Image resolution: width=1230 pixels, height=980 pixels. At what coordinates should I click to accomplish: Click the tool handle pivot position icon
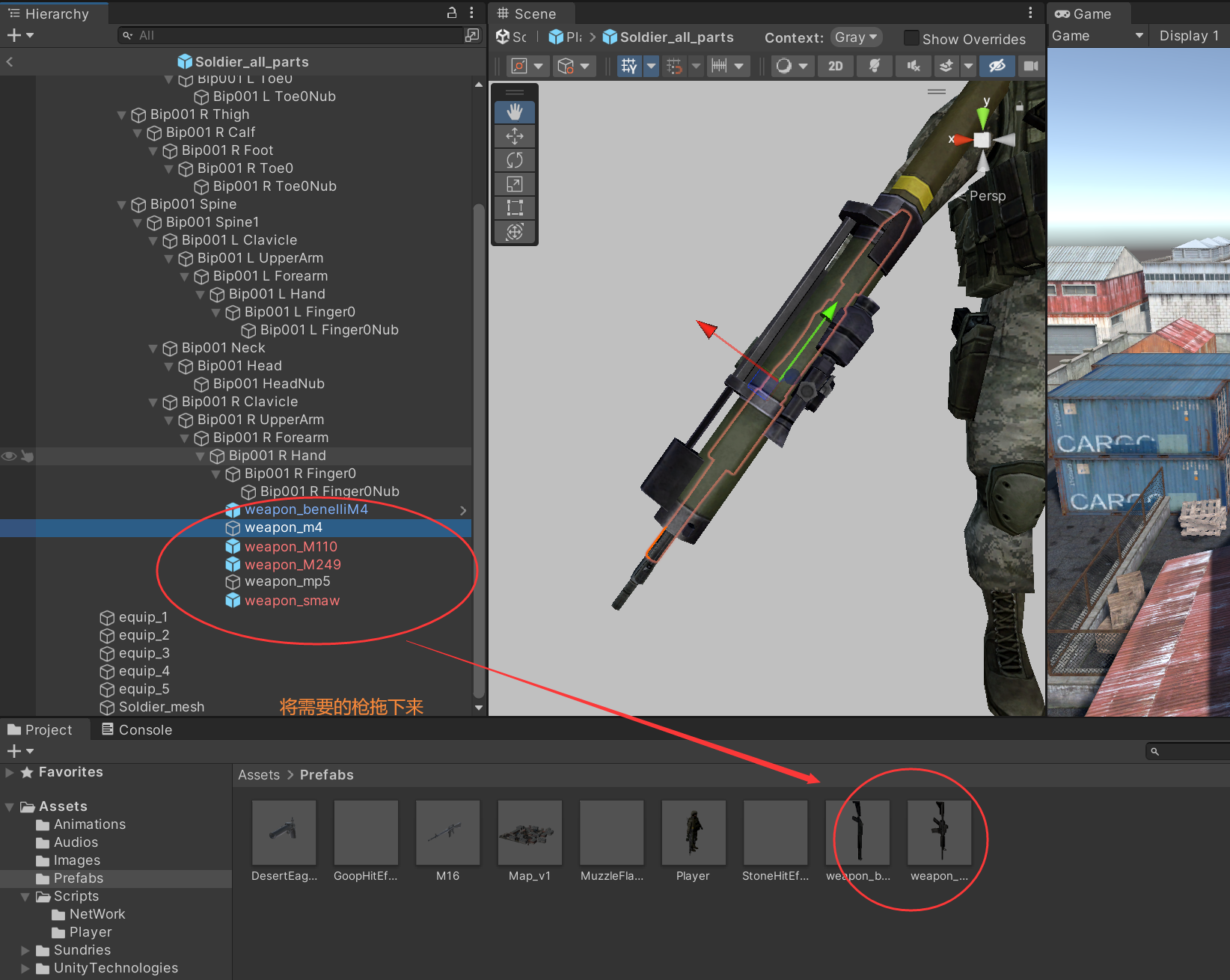(518, 67)
